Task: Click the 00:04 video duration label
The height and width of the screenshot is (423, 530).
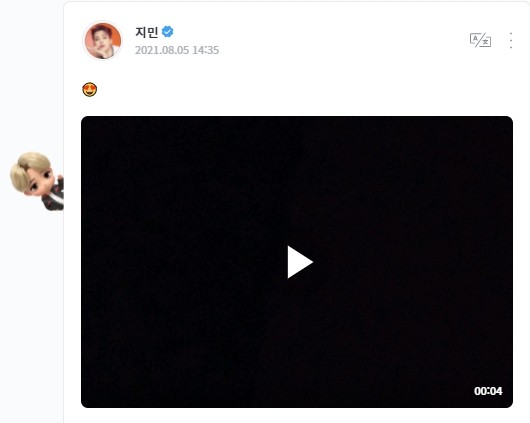Action: (488, 391)
